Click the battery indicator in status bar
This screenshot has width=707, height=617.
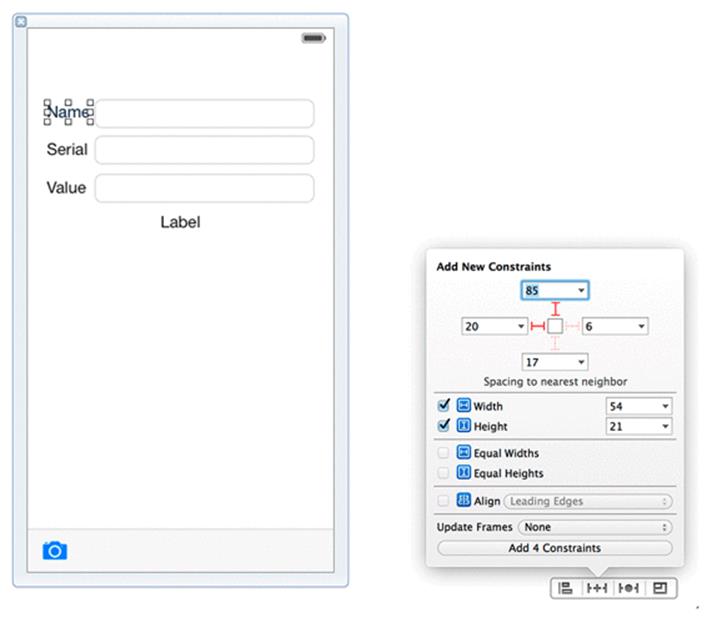[314, 38]
